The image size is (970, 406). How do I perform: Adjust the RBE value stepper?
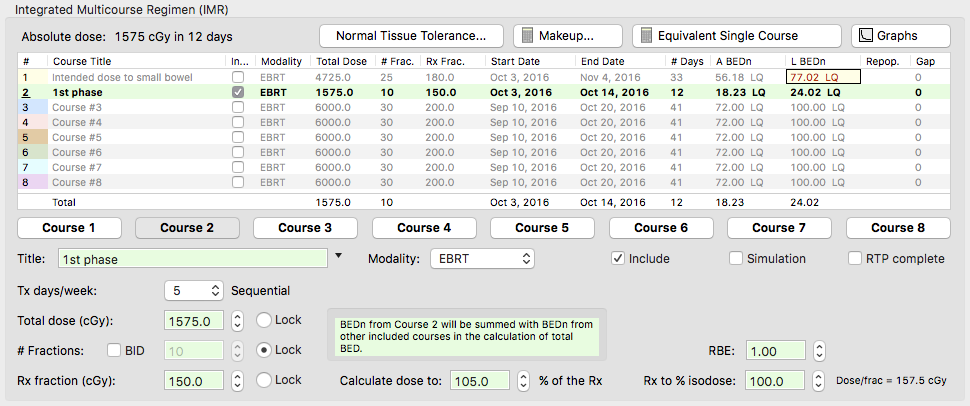pyautogui.click(x=818, y=351)
